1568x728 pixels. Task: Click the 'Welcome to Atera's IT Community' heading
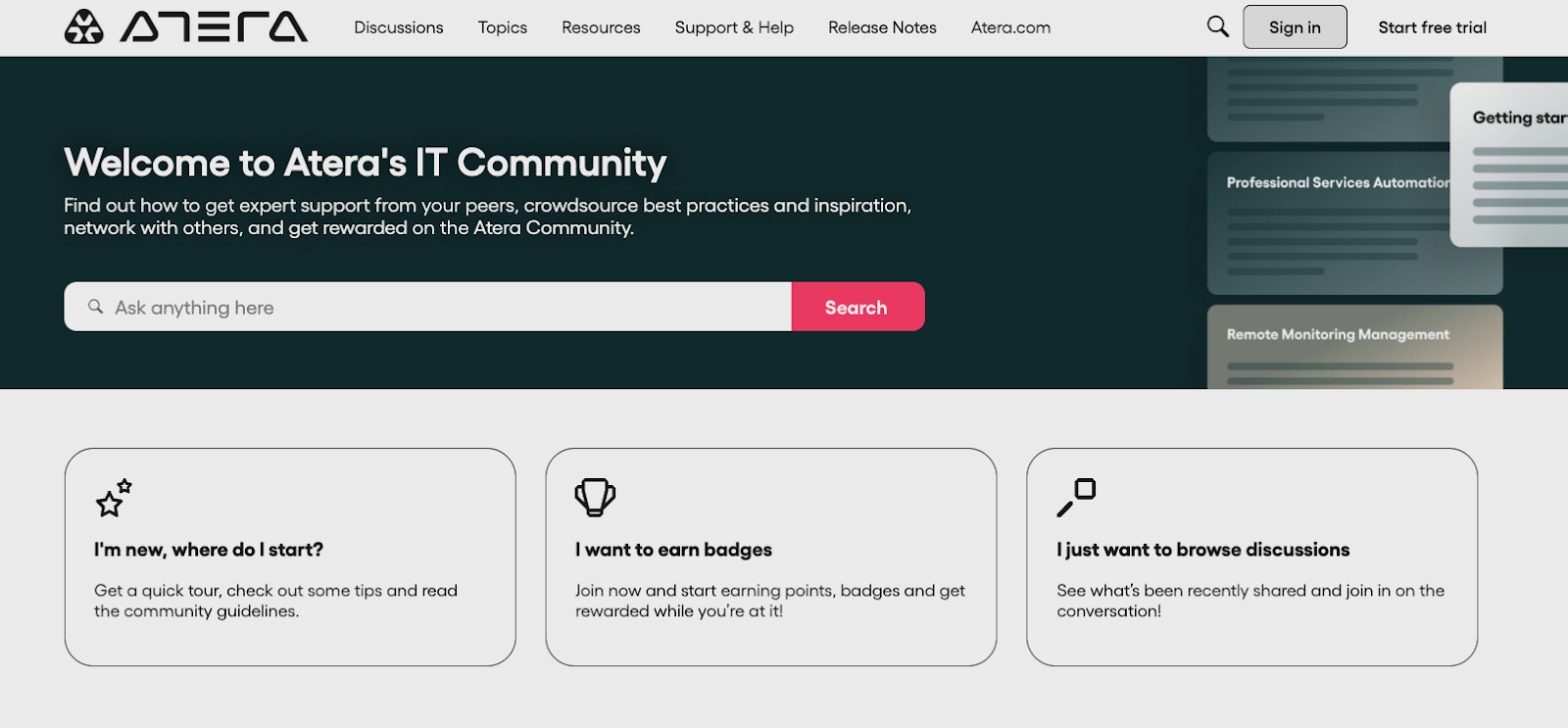[366, 163]
